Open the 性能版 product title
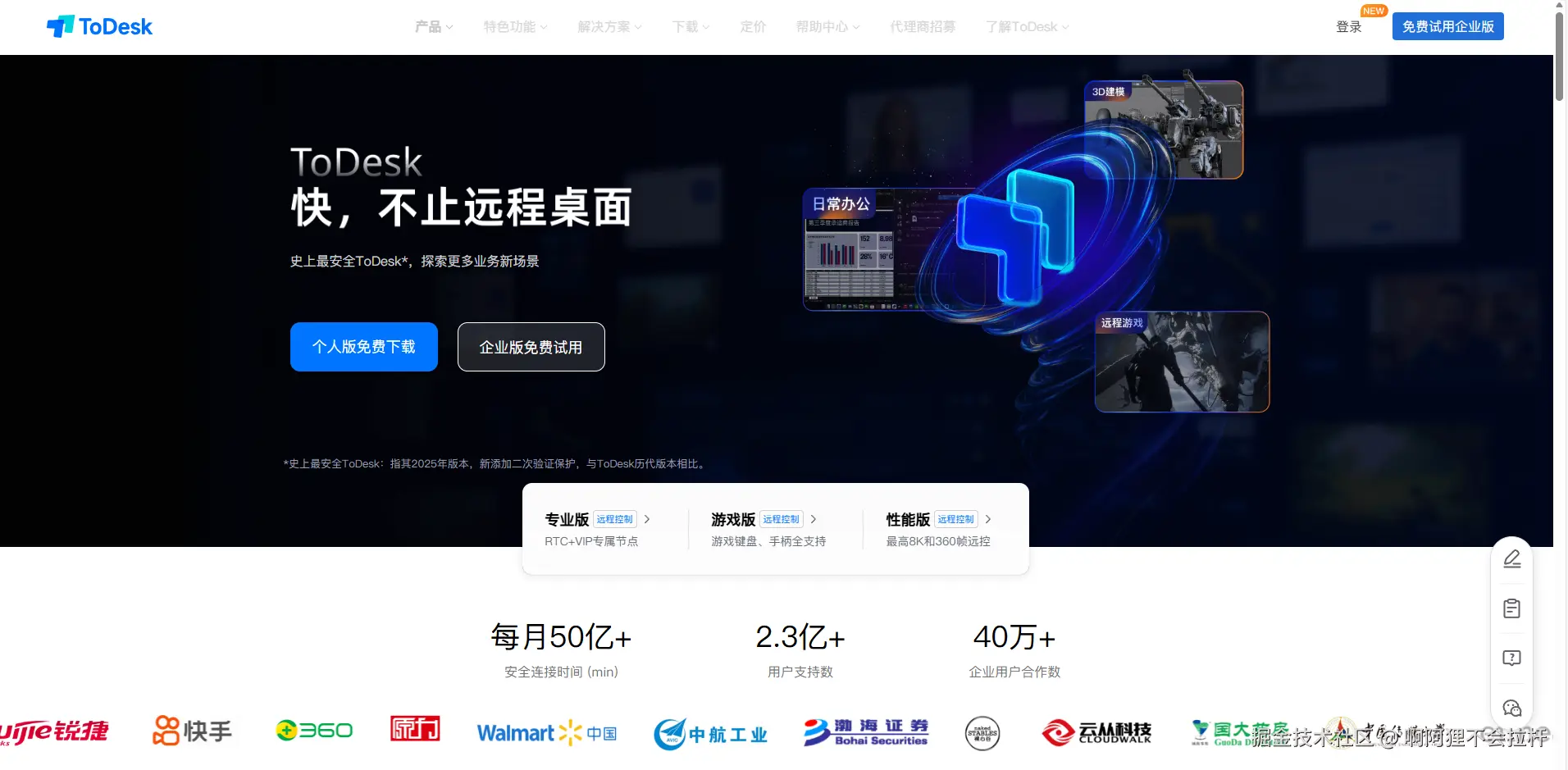This screenshot has height=770, width=1568. pos(908,519)
